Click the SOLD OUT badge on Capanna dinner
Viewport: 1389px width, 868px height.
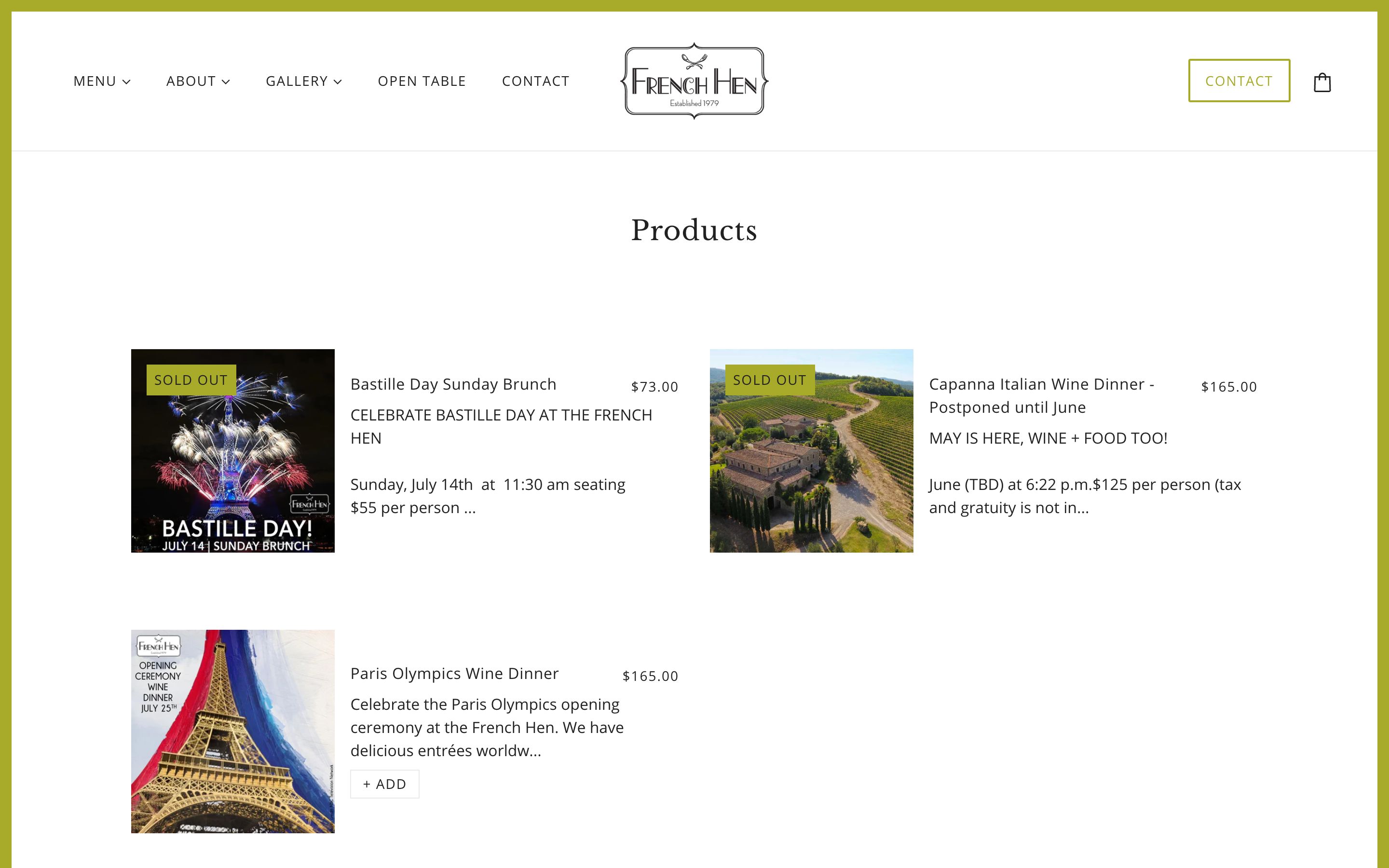pos(770,380)
